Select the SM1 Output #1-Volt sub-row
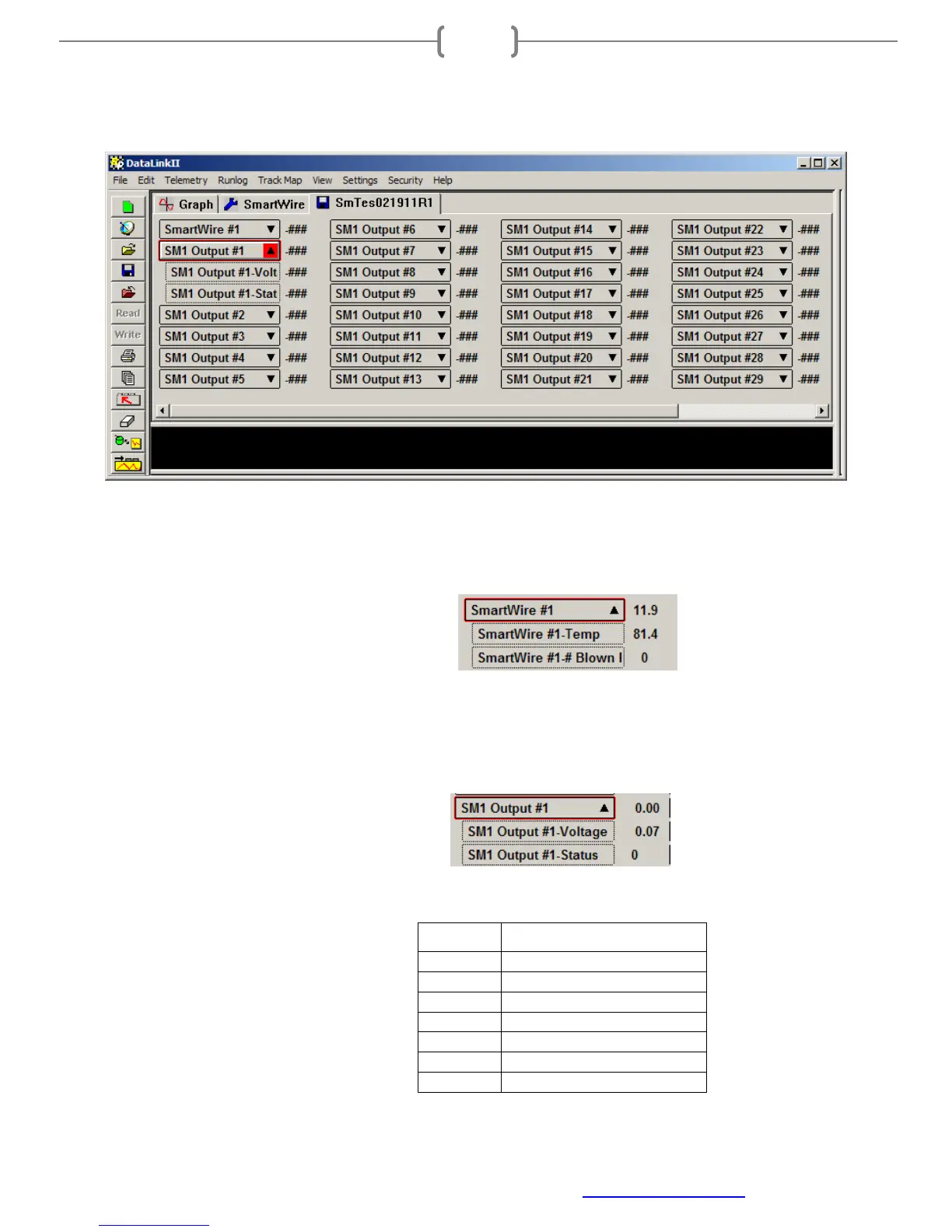Screen dimensions: 952x1232 pos(223,272)
